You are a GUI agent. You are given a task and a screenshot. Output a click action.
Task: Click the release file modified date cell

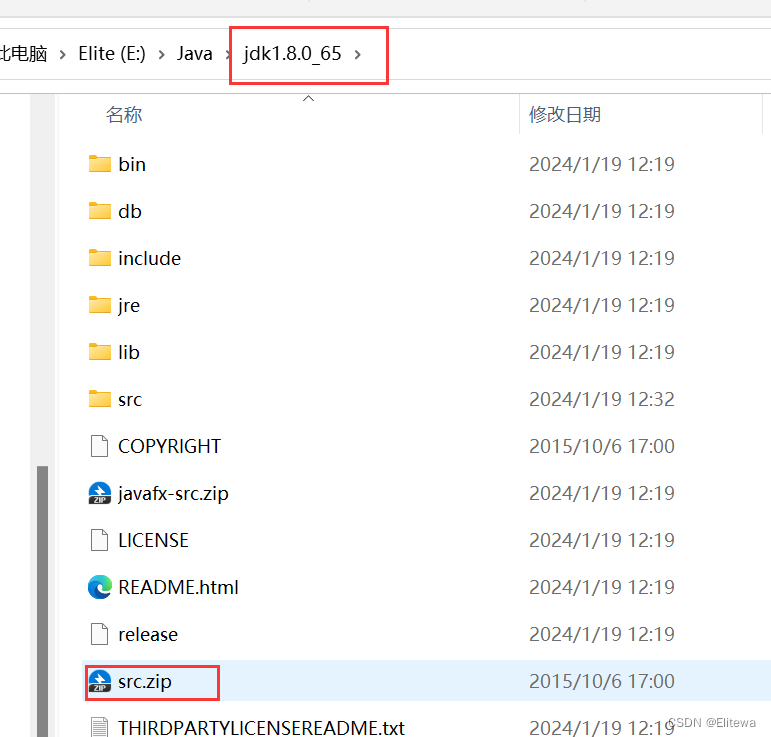pyautogui.click(x=602, y=634)
